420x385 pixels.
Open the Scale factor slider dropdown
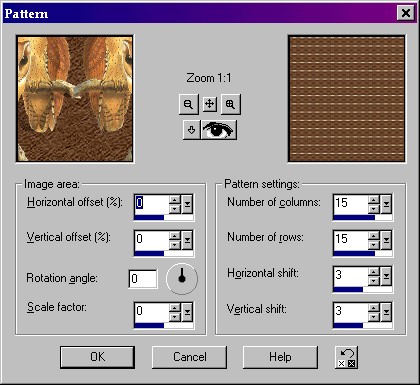pos(187,312)
